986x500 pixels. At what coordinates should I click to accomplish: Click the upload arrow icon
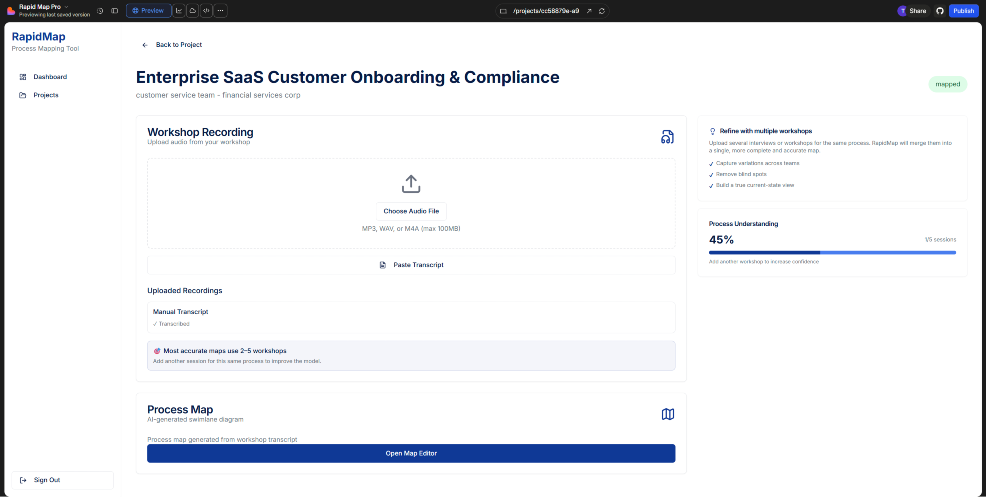411,184
